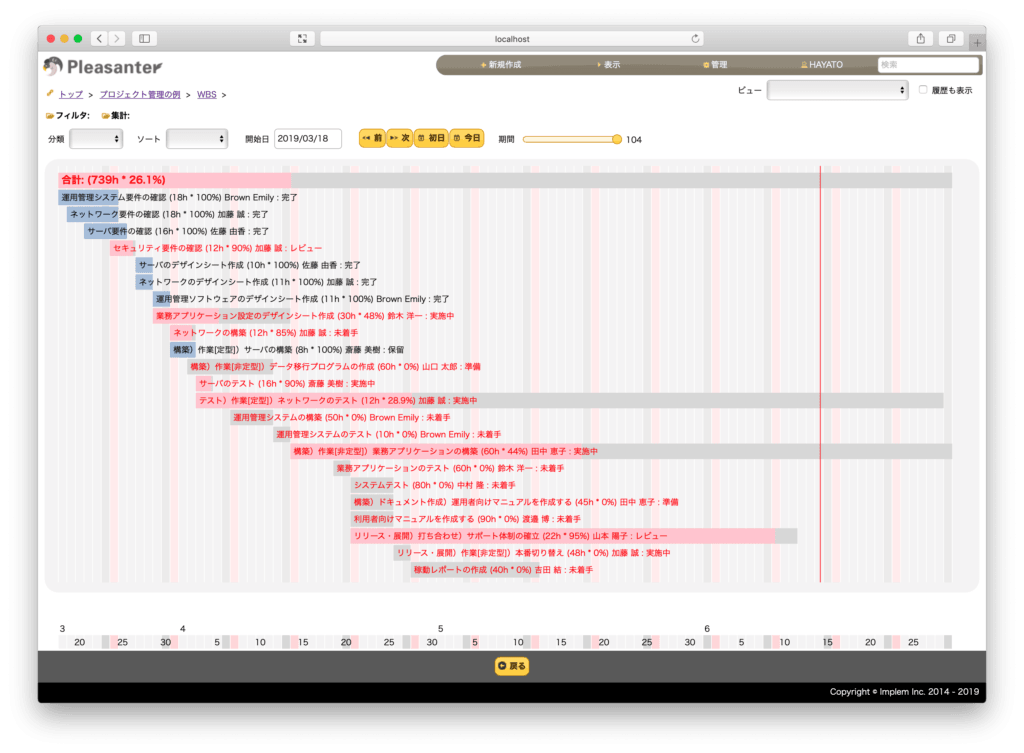The height and width of the screenshot is (753, 1024).
Task: Click the 今日 button
Action: point(467,138)
